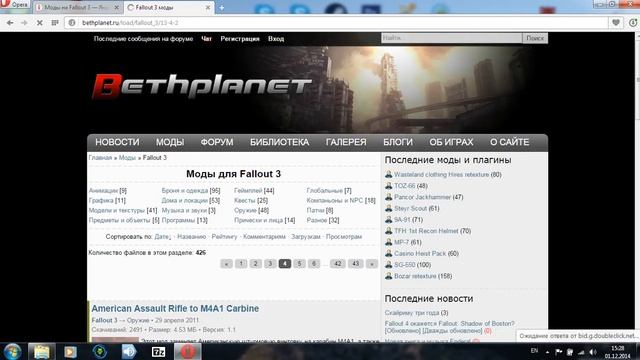This screenshot has width=640, height=360.
Task: Open the Программы category
Action: pyautogui.click(x=178, y=220)
